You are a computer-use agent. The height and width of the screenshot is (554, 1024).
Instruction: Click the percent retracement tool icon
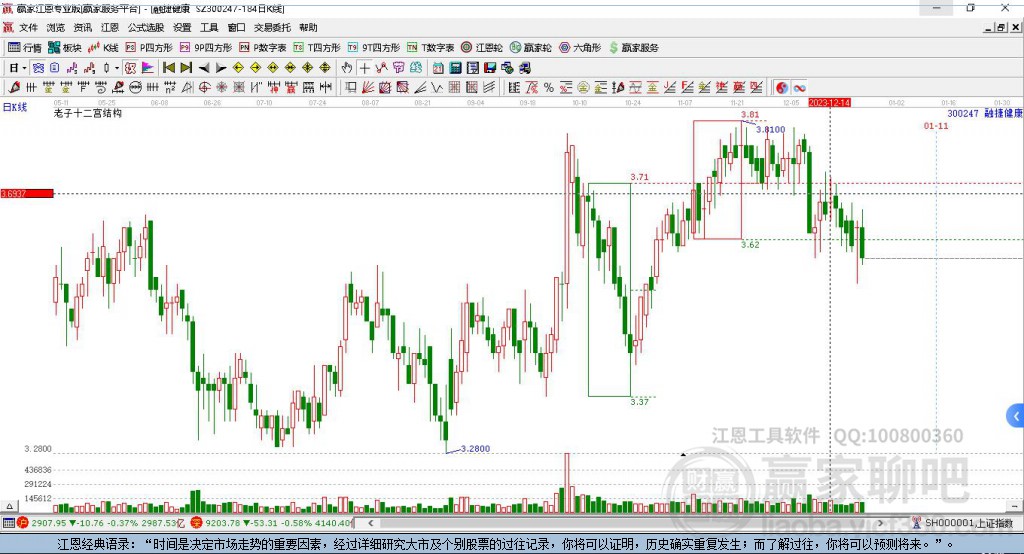point(549,88)
